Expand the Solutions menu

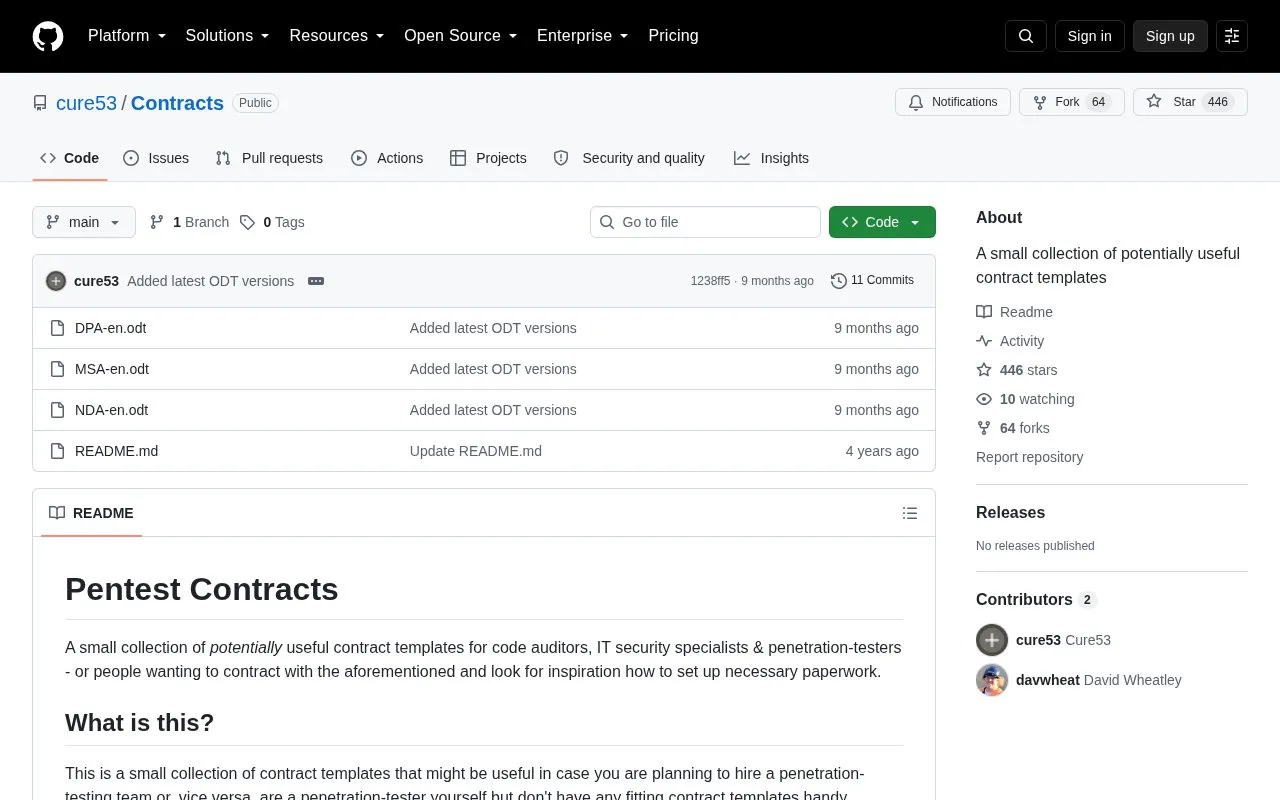point(228,36)
